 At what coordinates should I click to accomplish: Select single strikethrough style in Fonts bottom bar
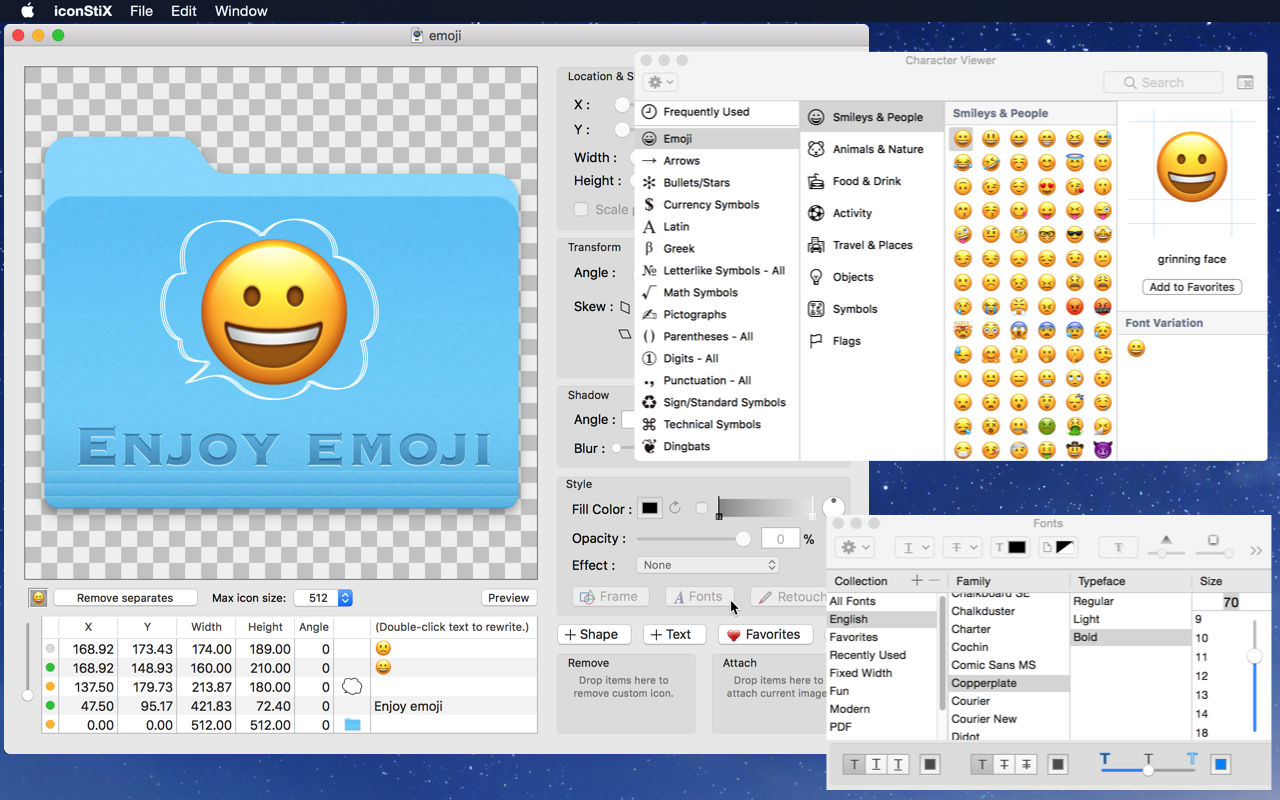tap(1004, 764)
